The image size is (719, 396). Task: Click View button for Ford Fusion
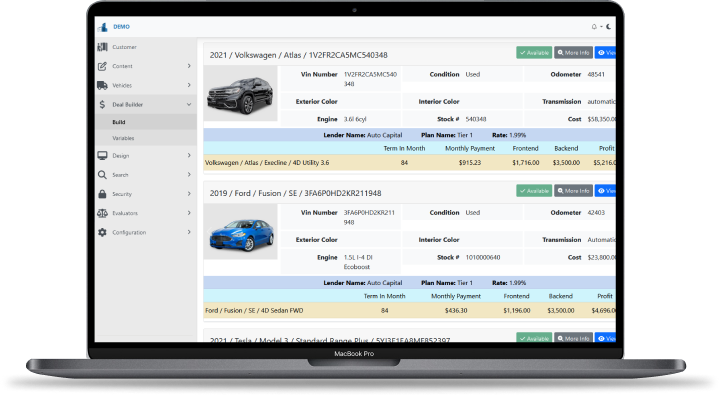point(605,191)
